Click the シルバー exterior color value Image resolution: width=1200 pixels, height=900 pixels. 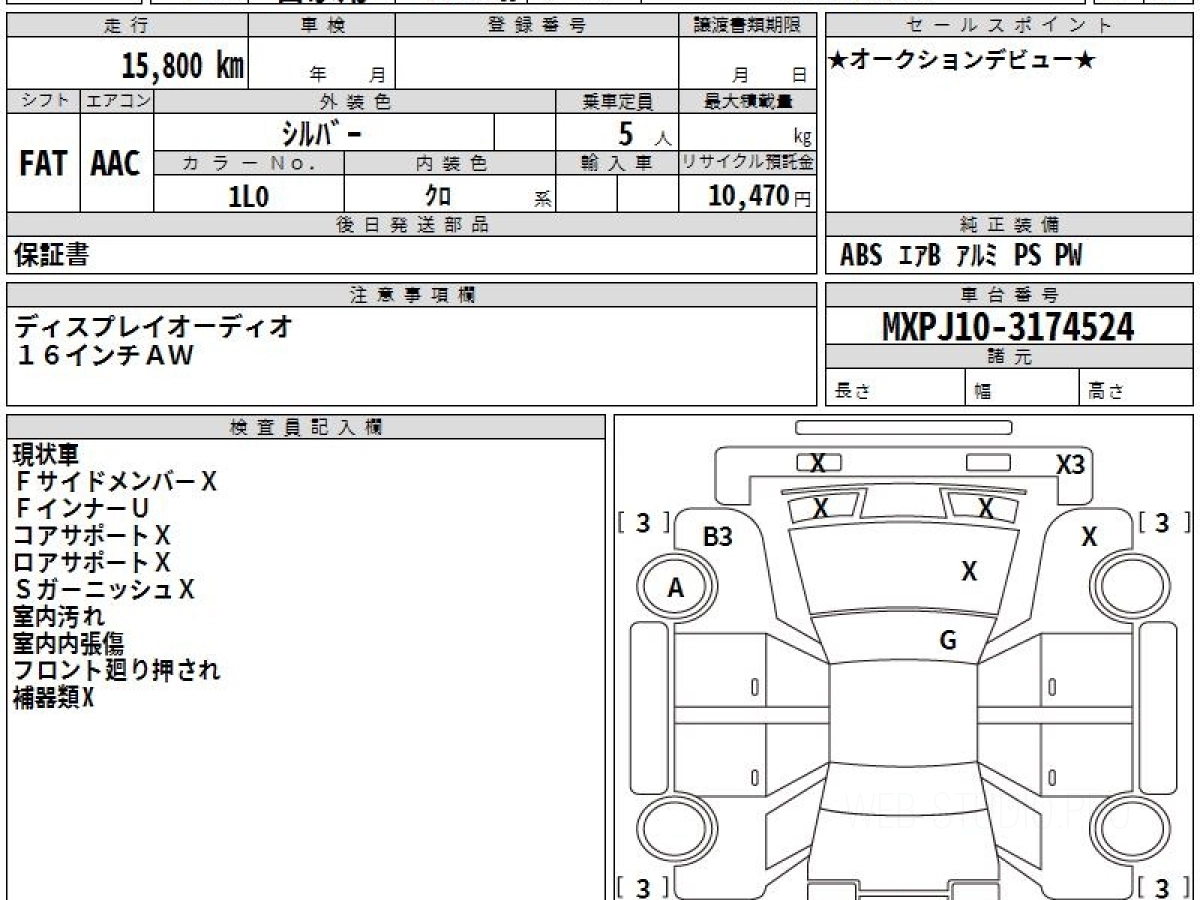pos(324,133)
